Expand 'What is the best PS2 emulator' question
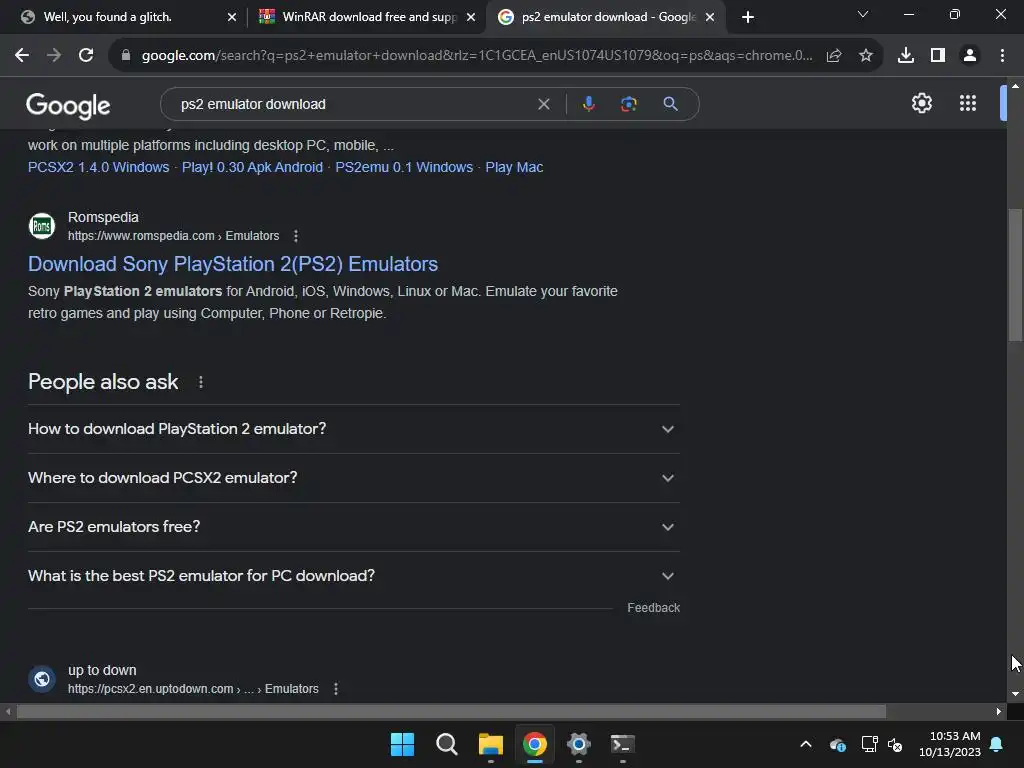 (354, 576)
